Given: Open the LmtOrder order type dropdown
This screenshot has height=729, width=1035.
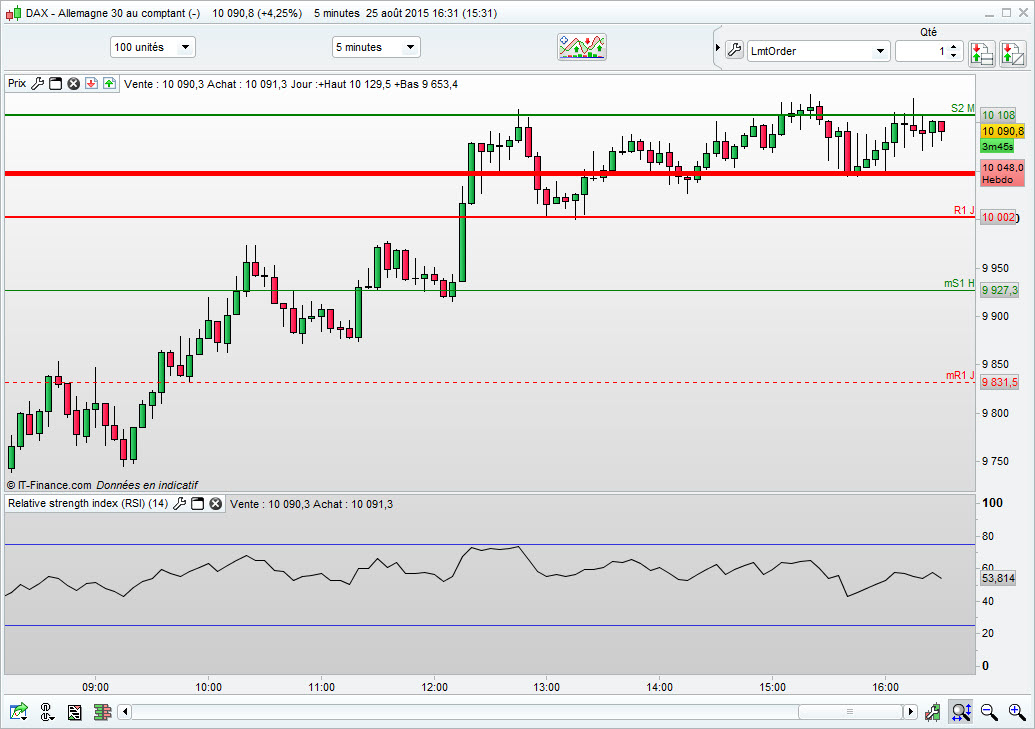Looking at the screenshot, I should tap(818, 51).
